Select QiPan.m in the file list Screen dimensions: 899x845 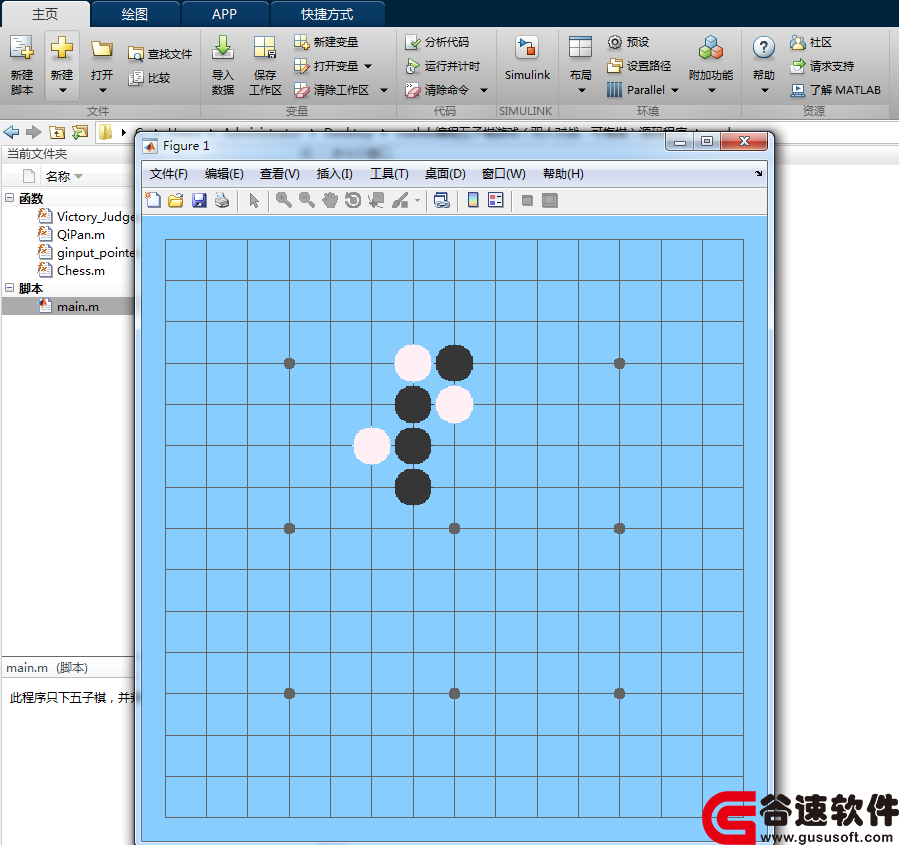(x=71, y=234)
